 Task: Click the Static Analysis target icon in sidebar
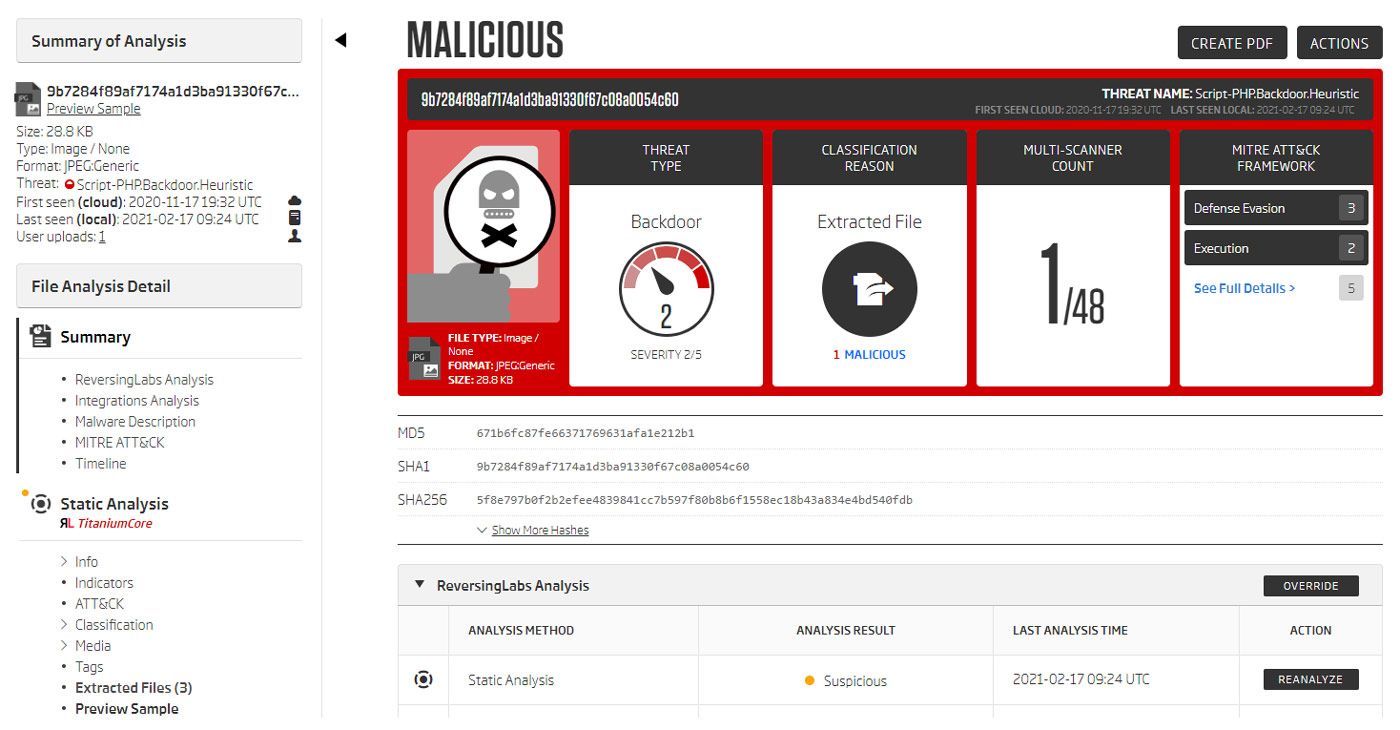[x=41, y=504]
